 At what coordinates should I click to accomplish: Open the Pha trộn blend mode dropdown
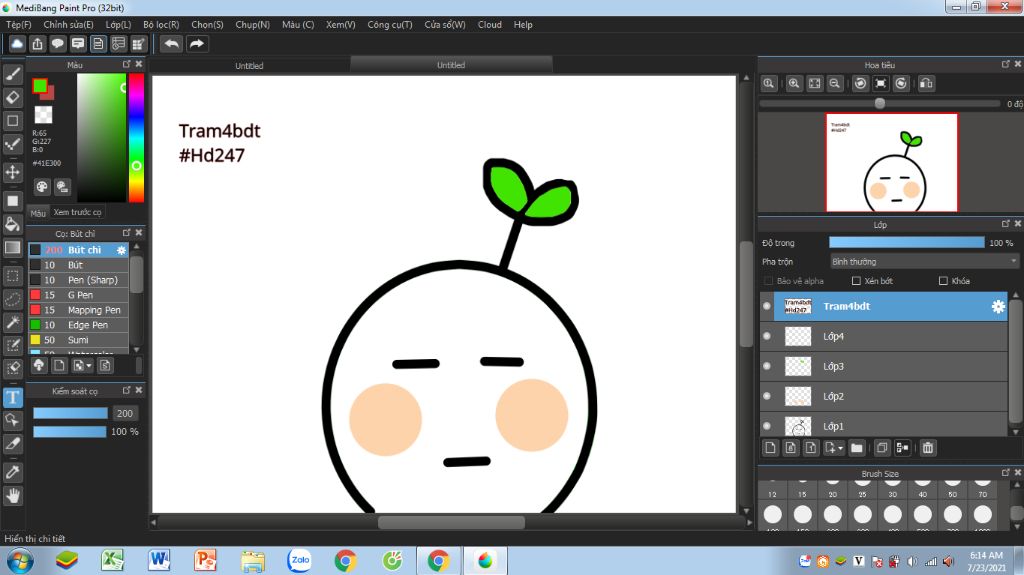(x=923, y=261)
